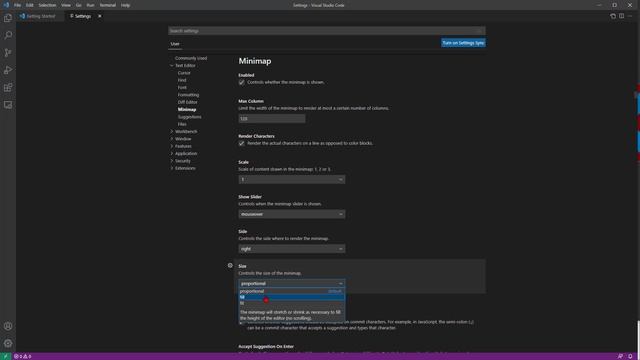Expand the Workbench tree section
Image resolution: width=640 pixels, height=360 pixels.
coord(172,131)
